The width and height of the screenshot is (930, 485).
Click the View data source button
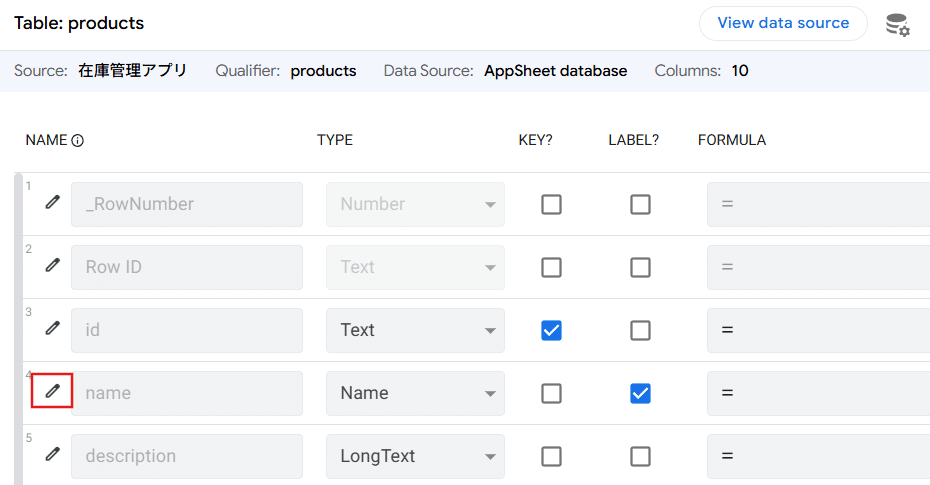point(782,23)
